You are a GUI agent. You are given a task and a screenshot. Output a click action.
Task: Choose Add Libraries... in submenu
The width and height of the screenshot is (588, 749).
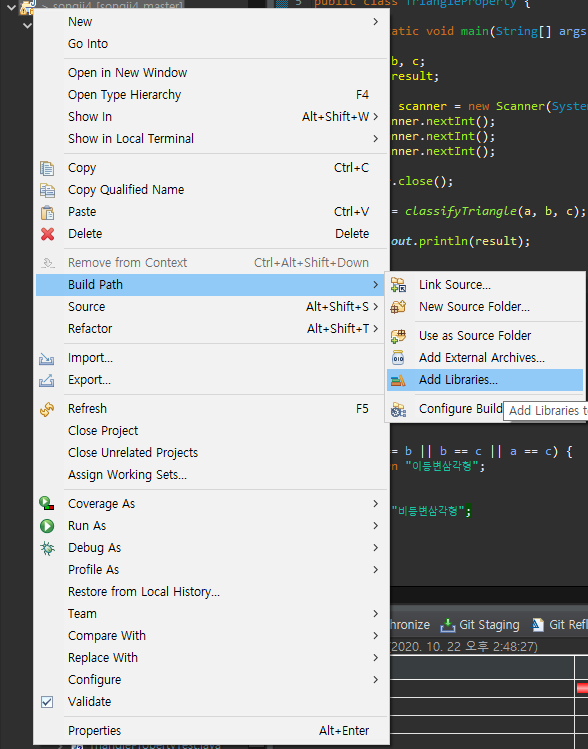tap(485, 380)
